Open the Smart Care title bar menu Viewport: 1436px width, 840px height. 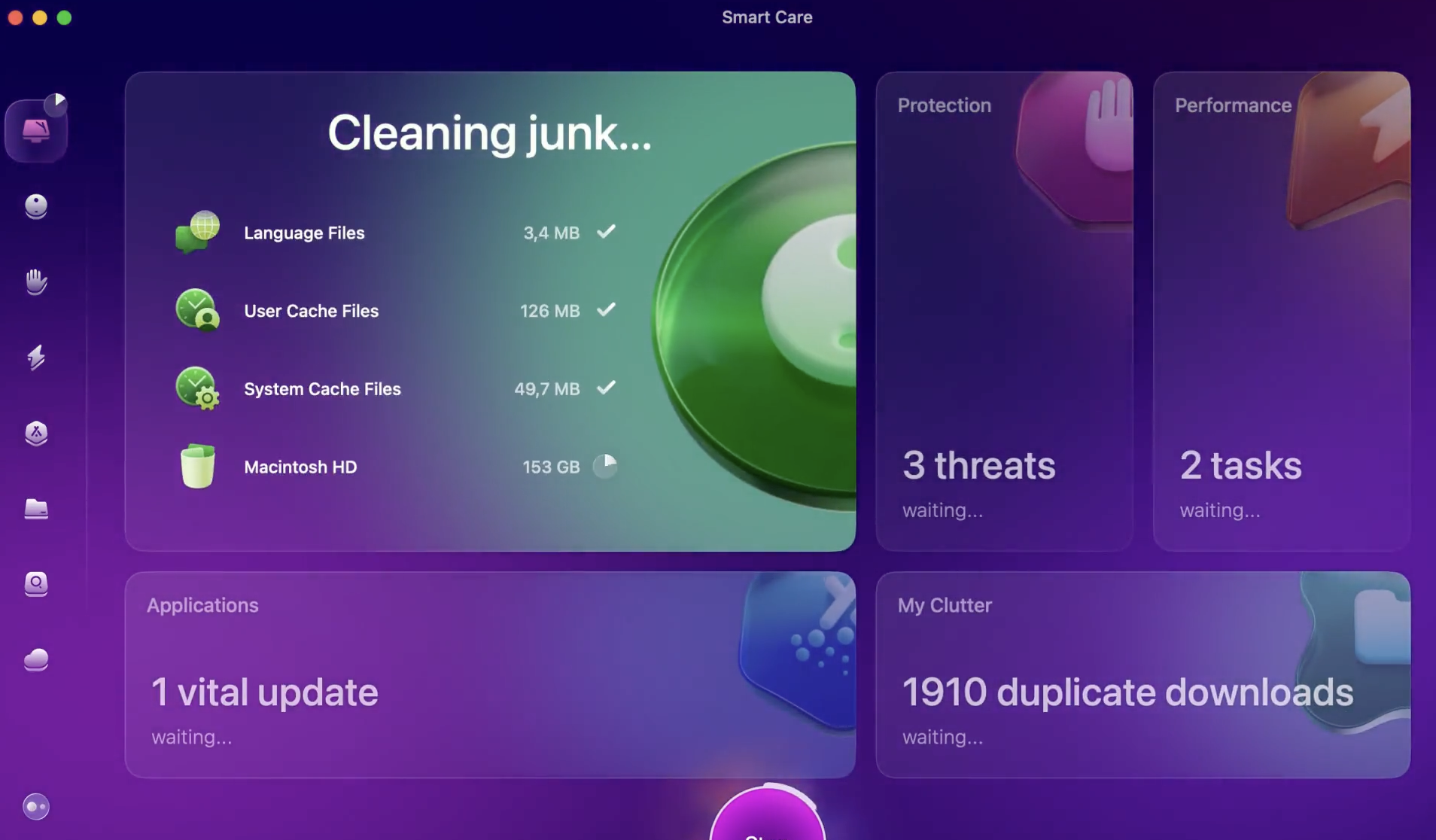click(766, 17)
